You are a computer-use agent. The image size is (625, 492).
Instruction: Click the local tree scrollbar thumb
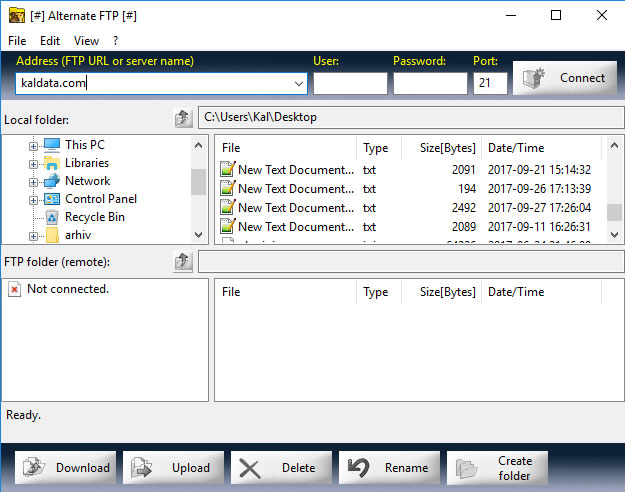pos(199,182)
